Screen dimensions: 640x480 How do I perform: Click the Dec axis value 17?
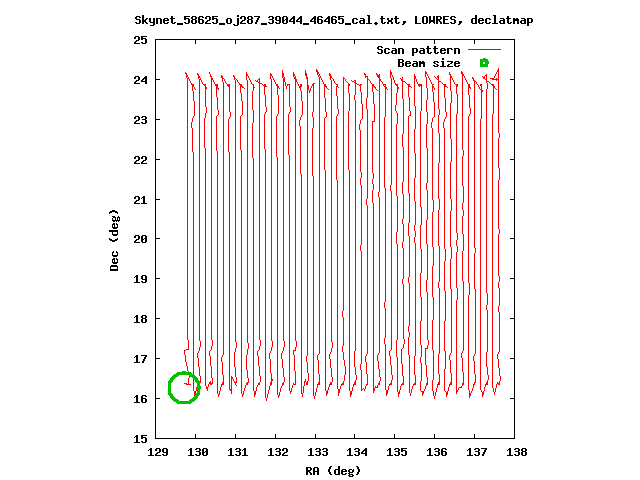coord(140,359)
